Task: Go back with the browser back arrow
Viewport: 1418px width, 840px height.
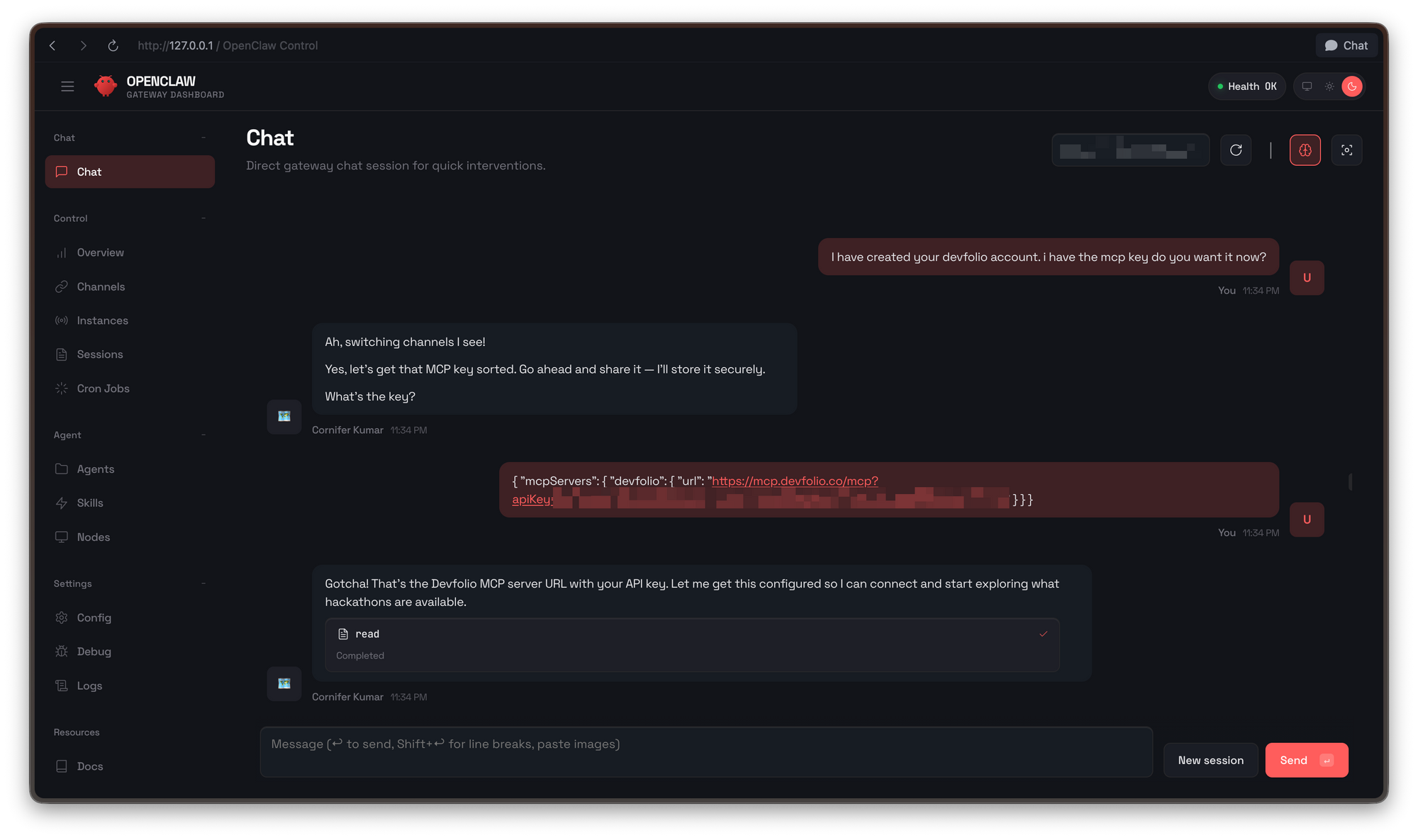Action: [x=52, y=45]
